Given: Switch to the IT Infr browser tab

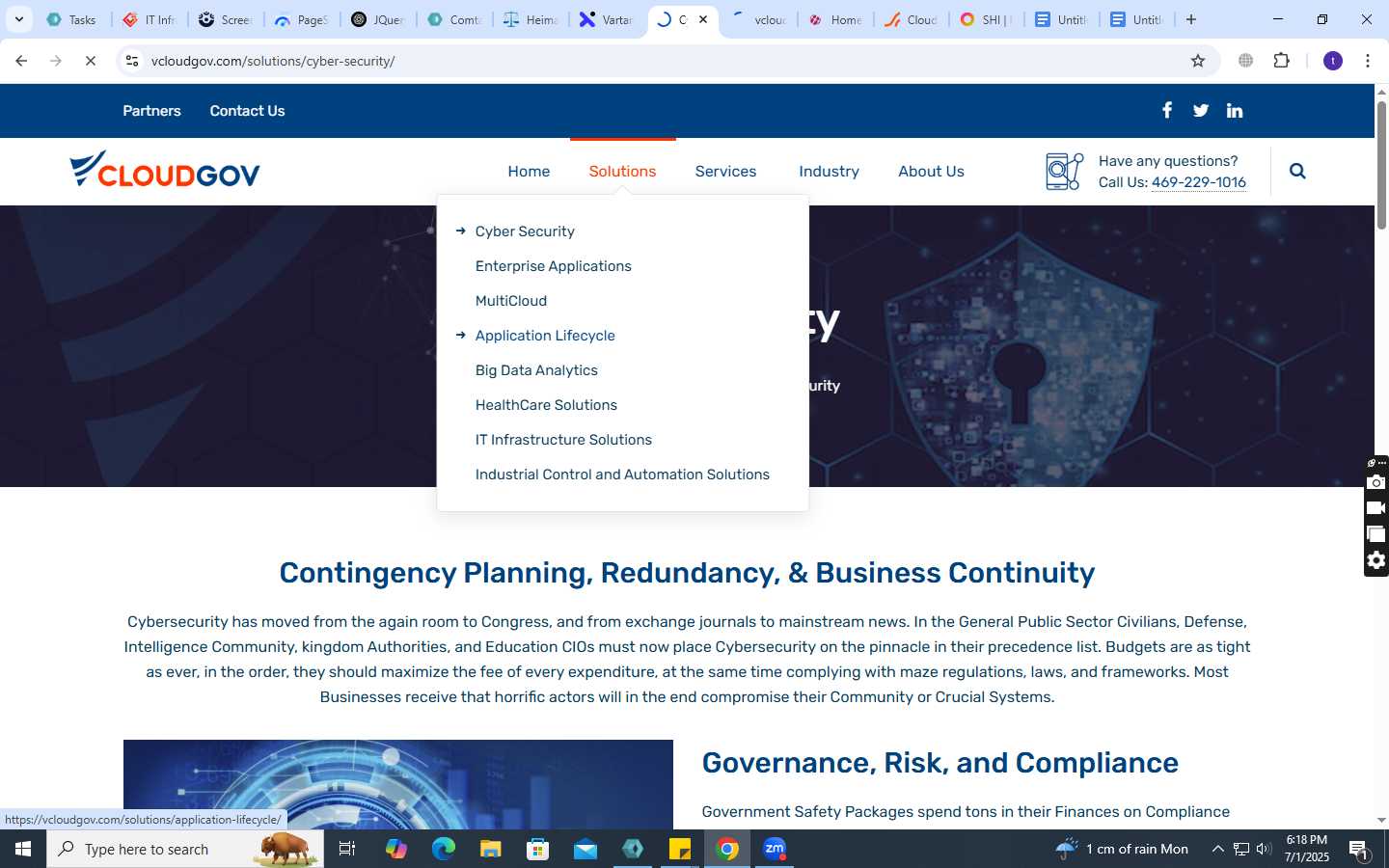Looking at the screenshot, I should click(x=150, y=19).
